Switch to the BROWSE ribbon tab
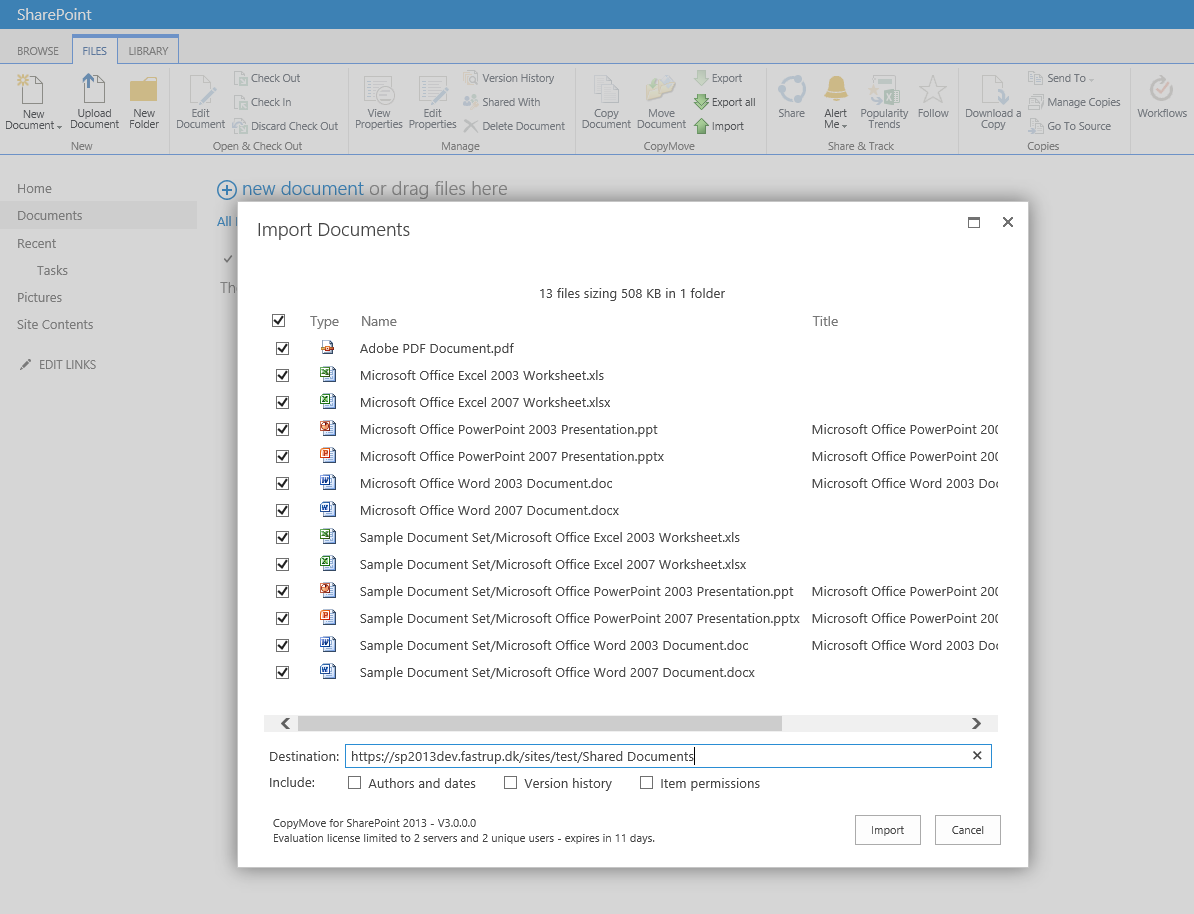 [38, 51]
